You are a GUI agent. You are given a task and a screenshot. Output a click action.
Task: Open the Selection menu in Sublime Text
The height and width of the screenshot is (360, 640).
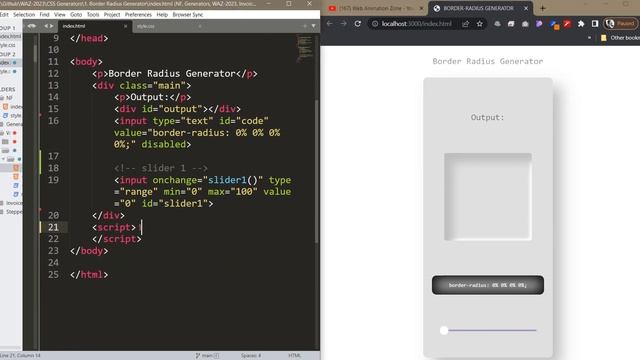coord(24,15)
